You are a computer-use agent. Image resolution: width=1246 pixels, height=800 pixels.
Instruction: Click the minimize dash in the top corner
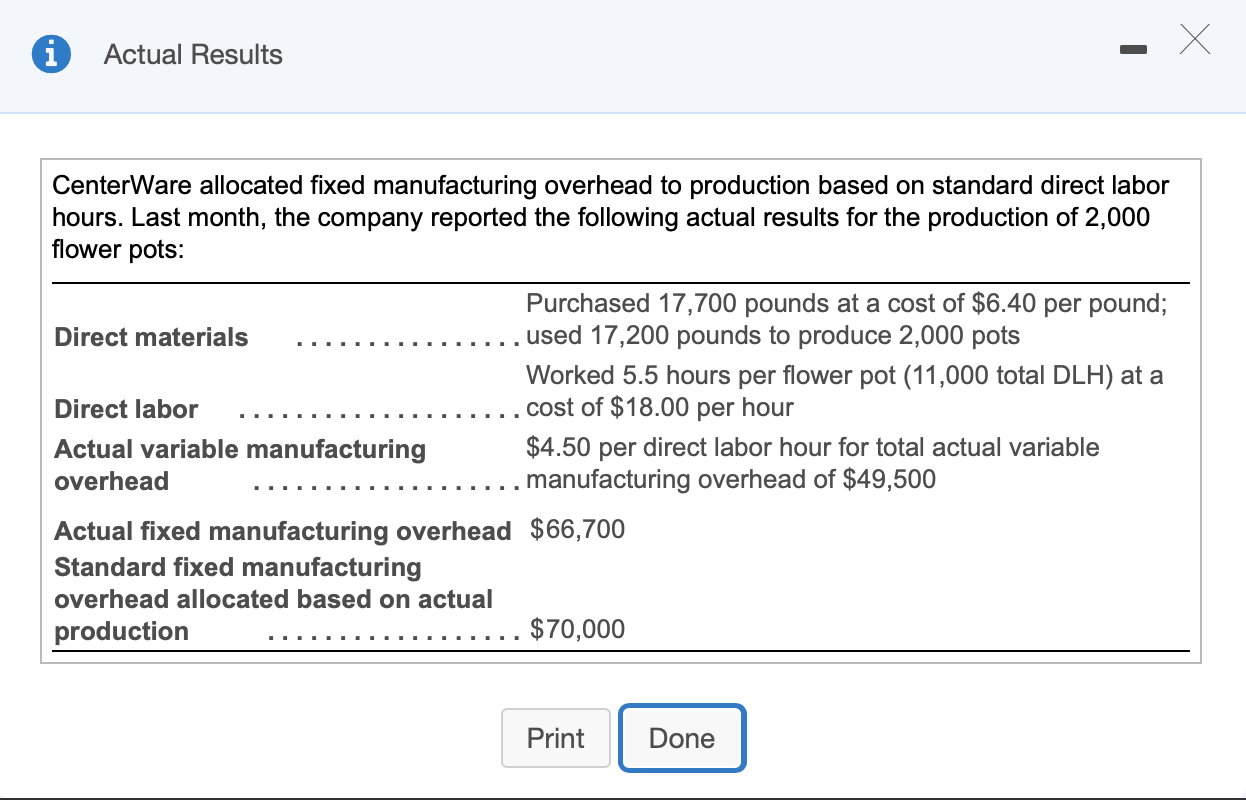(x=1133, y=48)
